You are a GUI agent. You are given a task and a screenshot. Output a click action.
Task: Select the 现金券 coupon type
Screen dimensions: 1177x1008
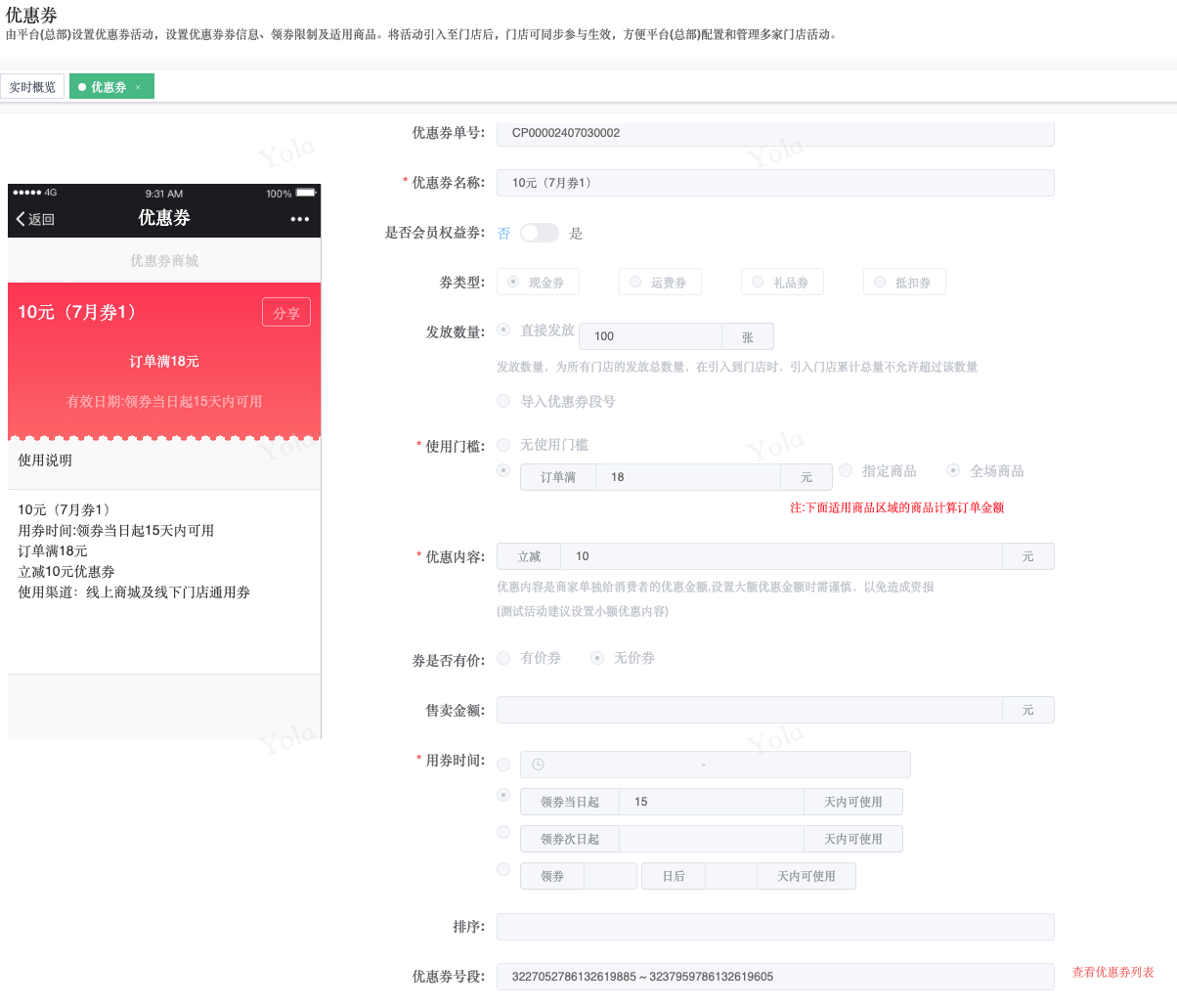coord(538,282)
